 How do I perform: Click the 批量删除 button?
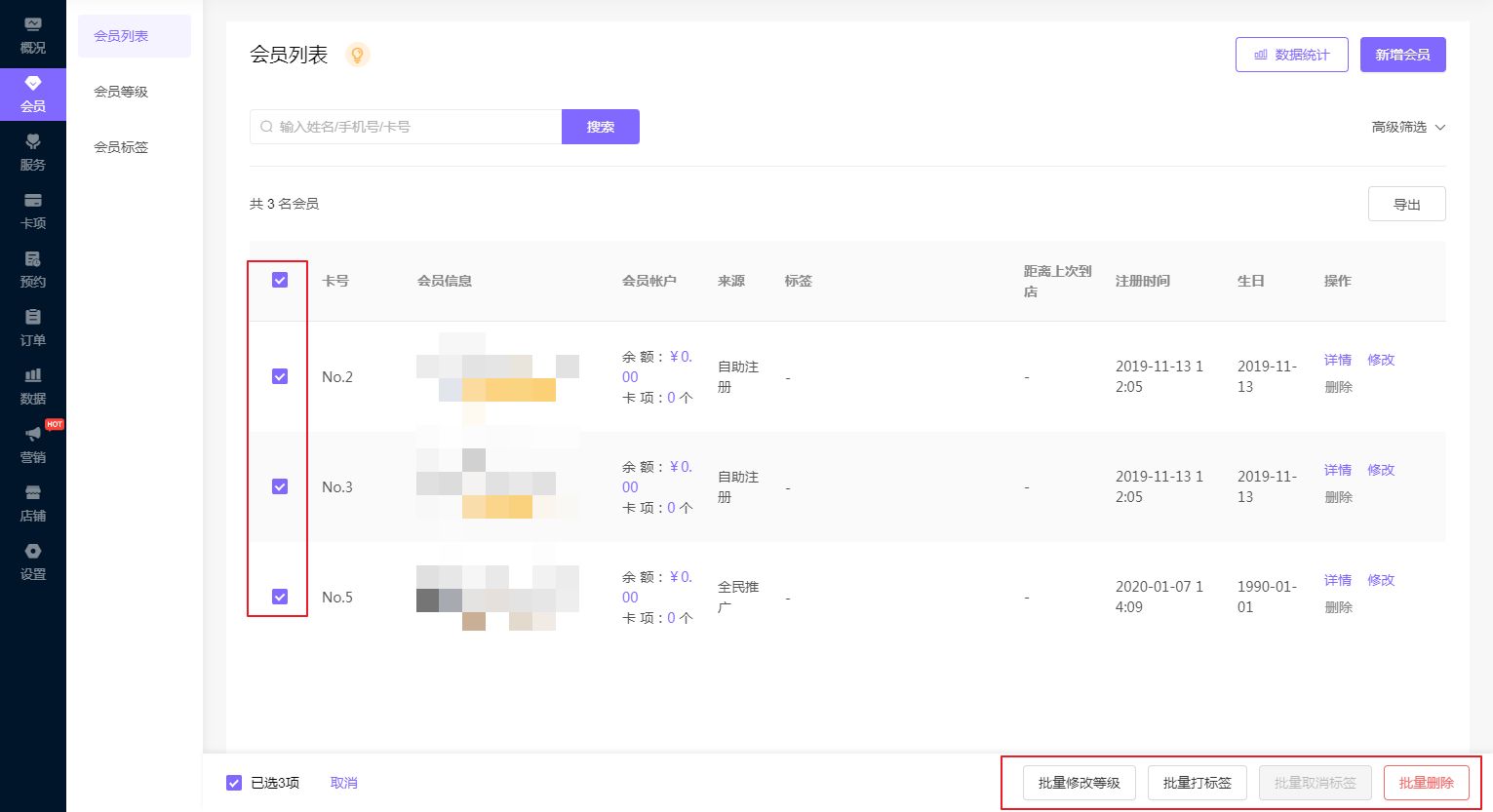tap(1427, 783)
